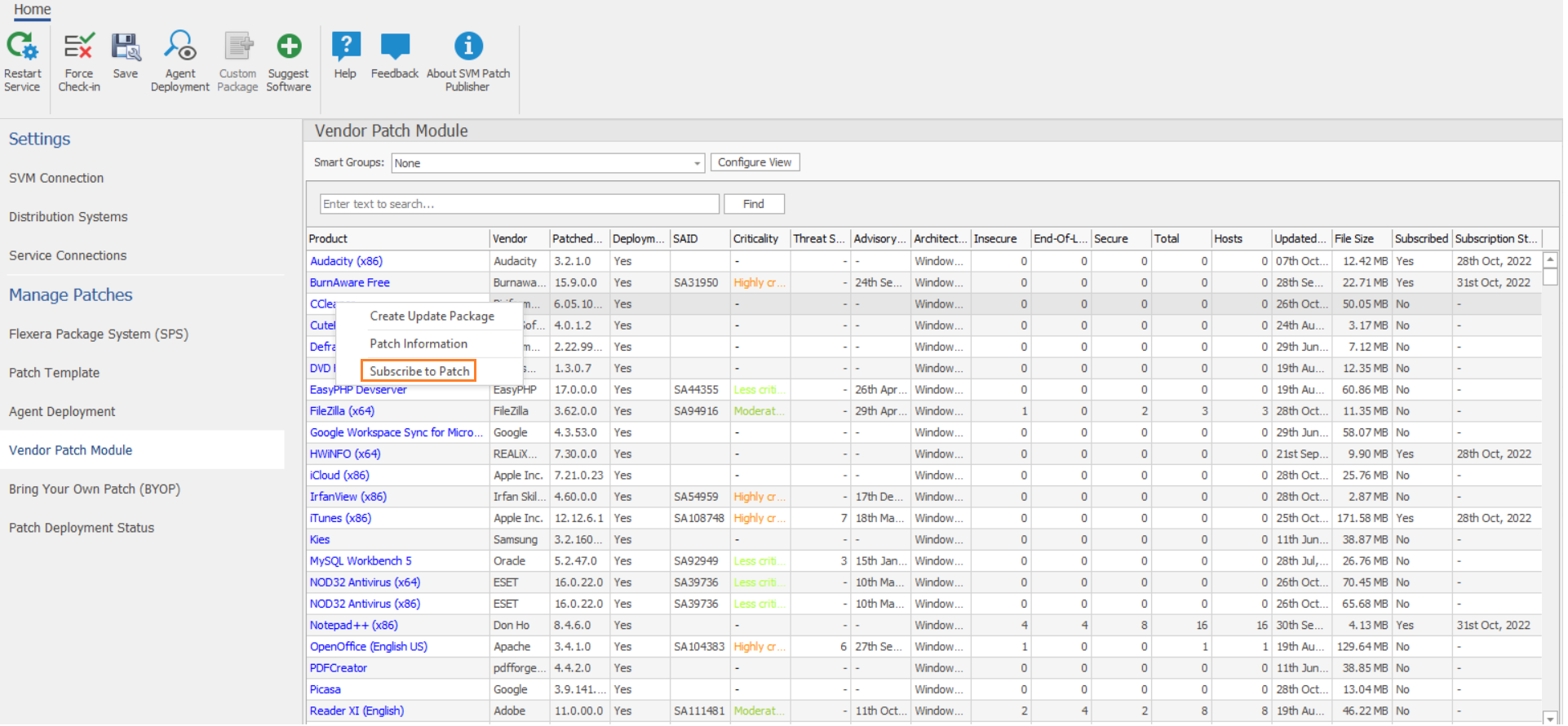
Task: Go to Flexera Package System (SPS)
Action: [x=99, y=334]
